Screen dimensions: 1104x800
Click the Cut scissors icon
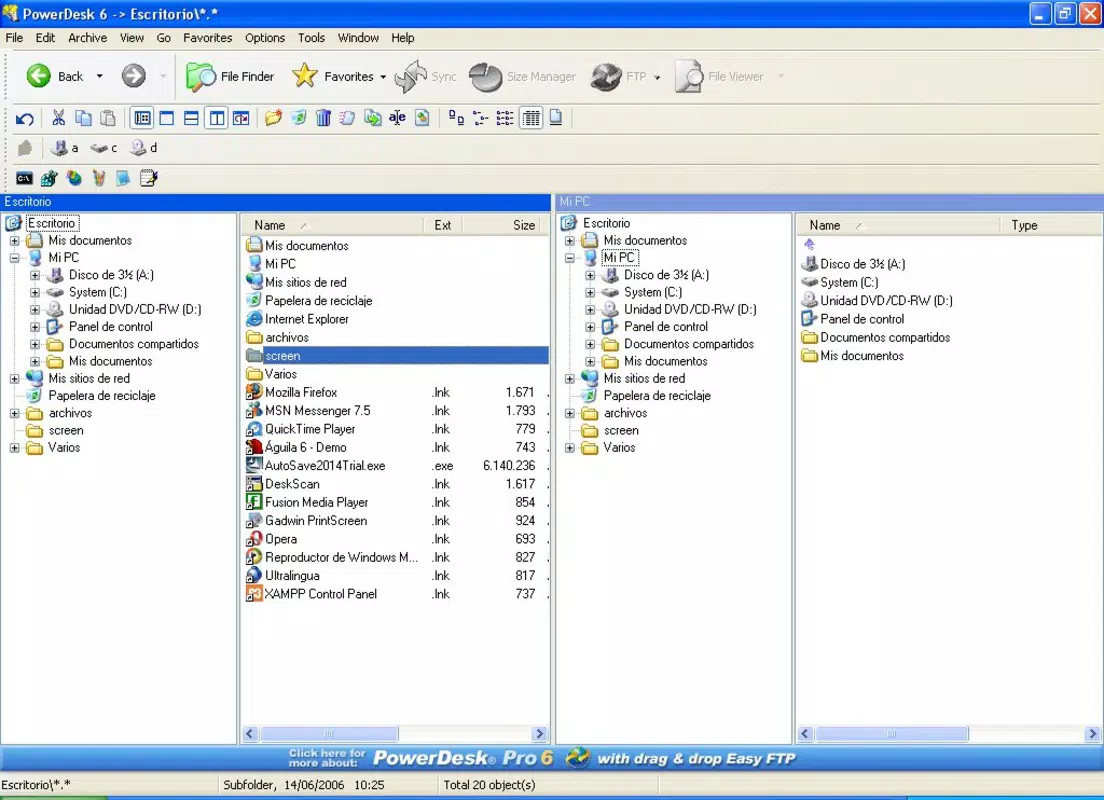click(x=58, y=118)
